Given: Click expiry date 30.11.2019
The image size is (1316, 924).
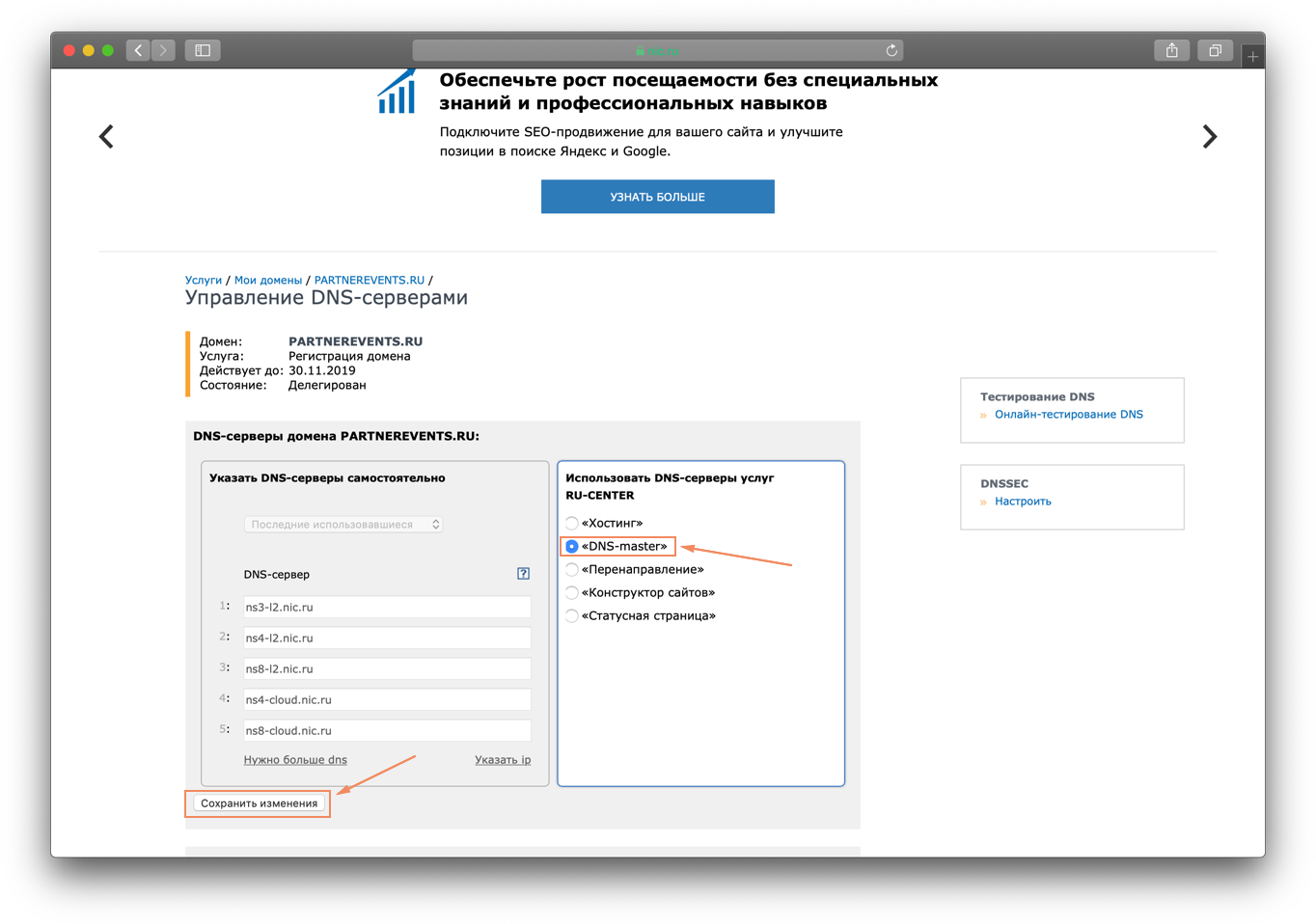Looking at the screenshot, I should (322, 370).
